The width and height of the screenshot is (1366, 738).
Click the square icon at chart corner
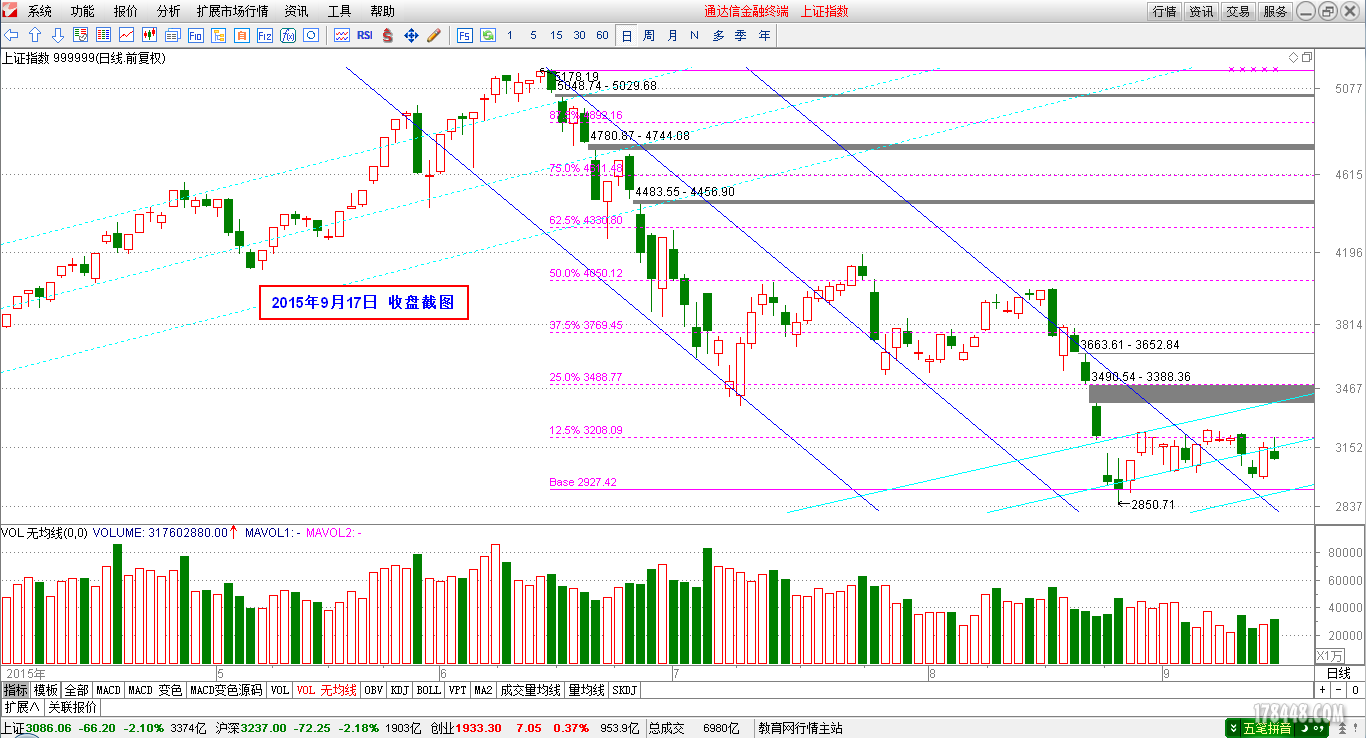coord(1306,57)
